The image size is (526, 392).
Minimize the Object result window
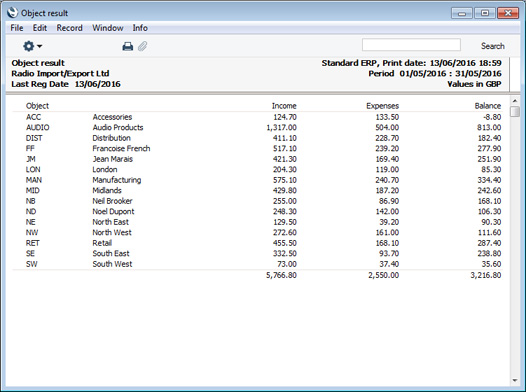coord(462,13)
